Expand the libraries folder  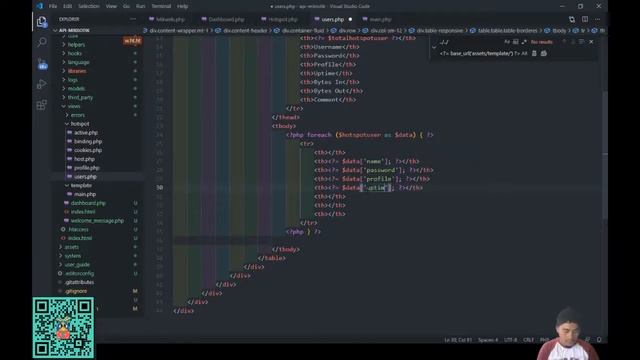77,71
